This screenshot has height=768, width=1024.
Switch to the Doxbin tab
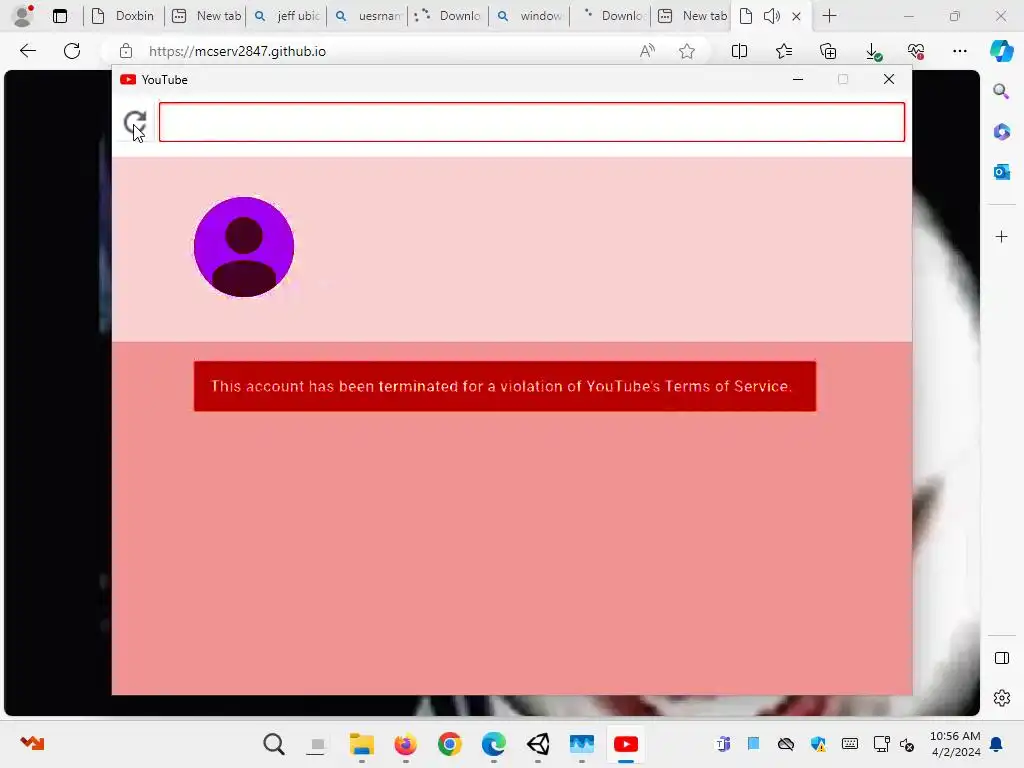(x=124, y=16)
